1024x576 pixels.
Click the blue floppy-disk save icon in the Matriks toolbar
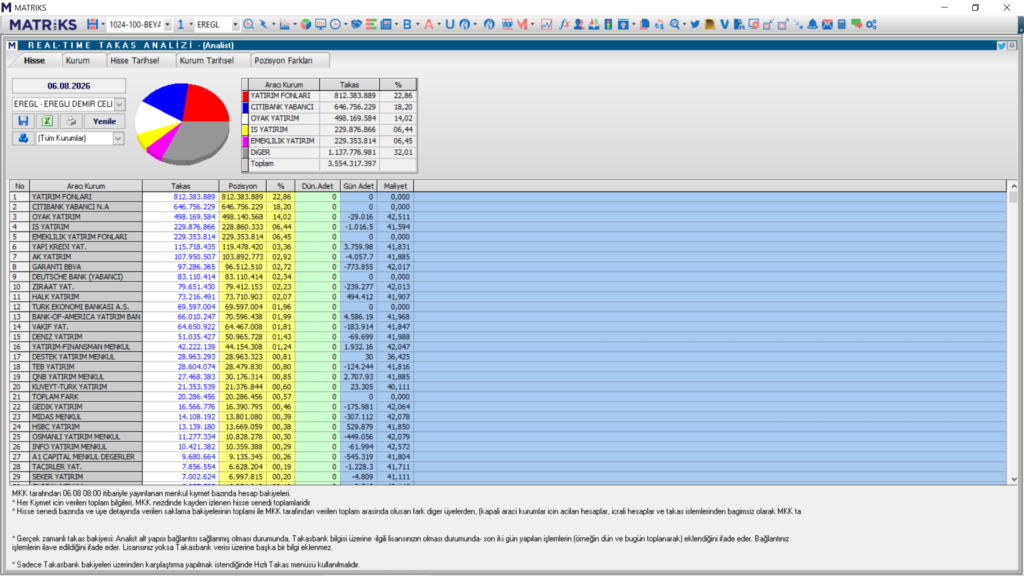[x=92, y=24]
